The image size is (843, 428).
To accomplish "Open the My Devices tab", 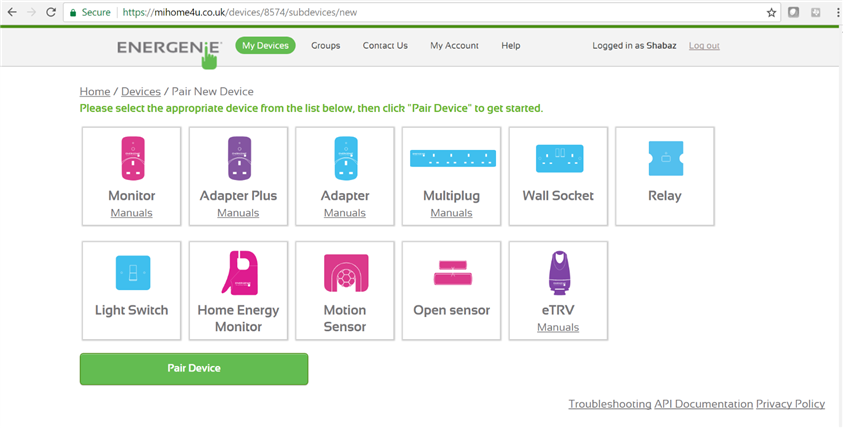I will click(265, 46).
